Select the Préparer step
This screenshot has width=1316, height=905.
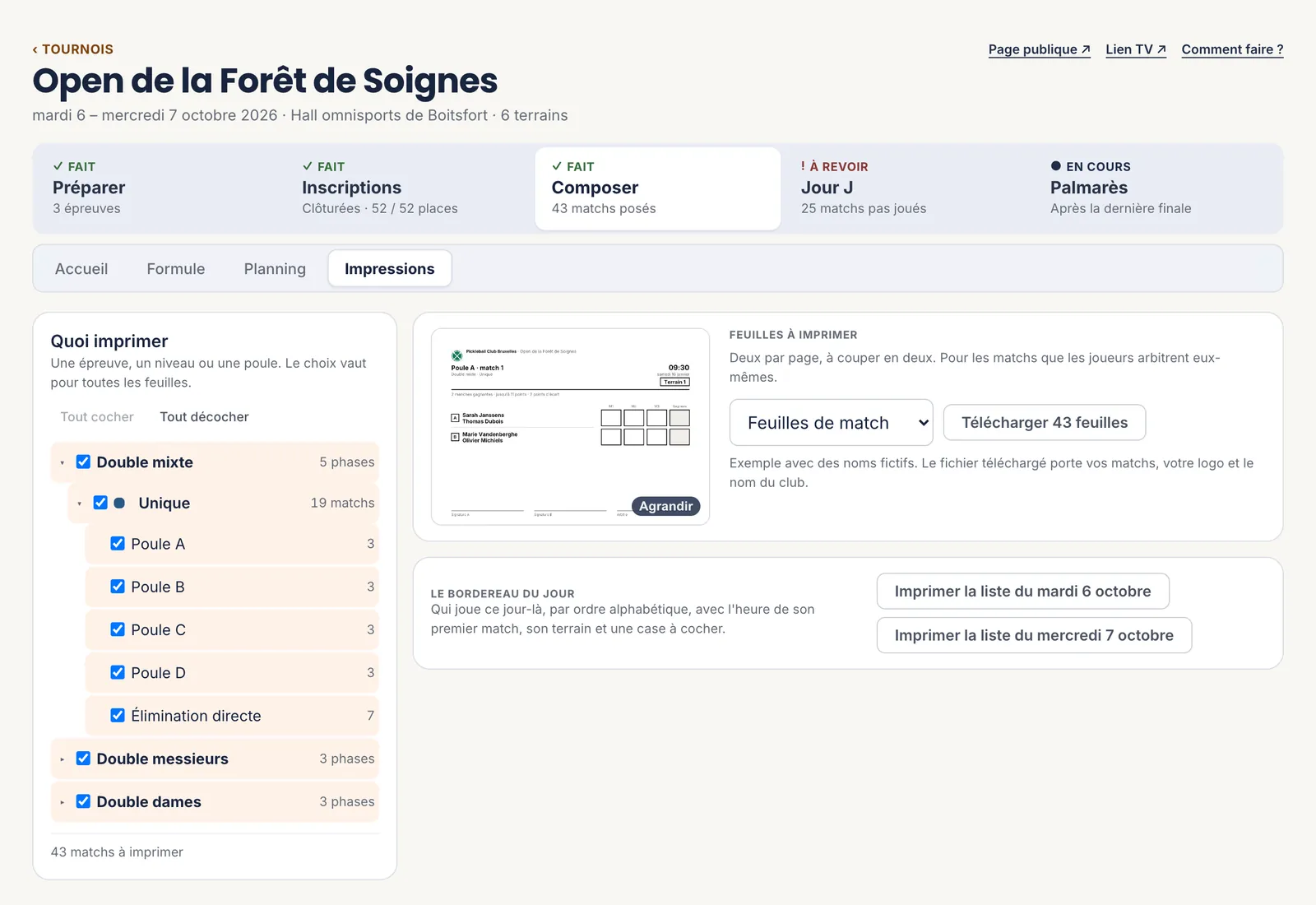click(x=158, y=188)
